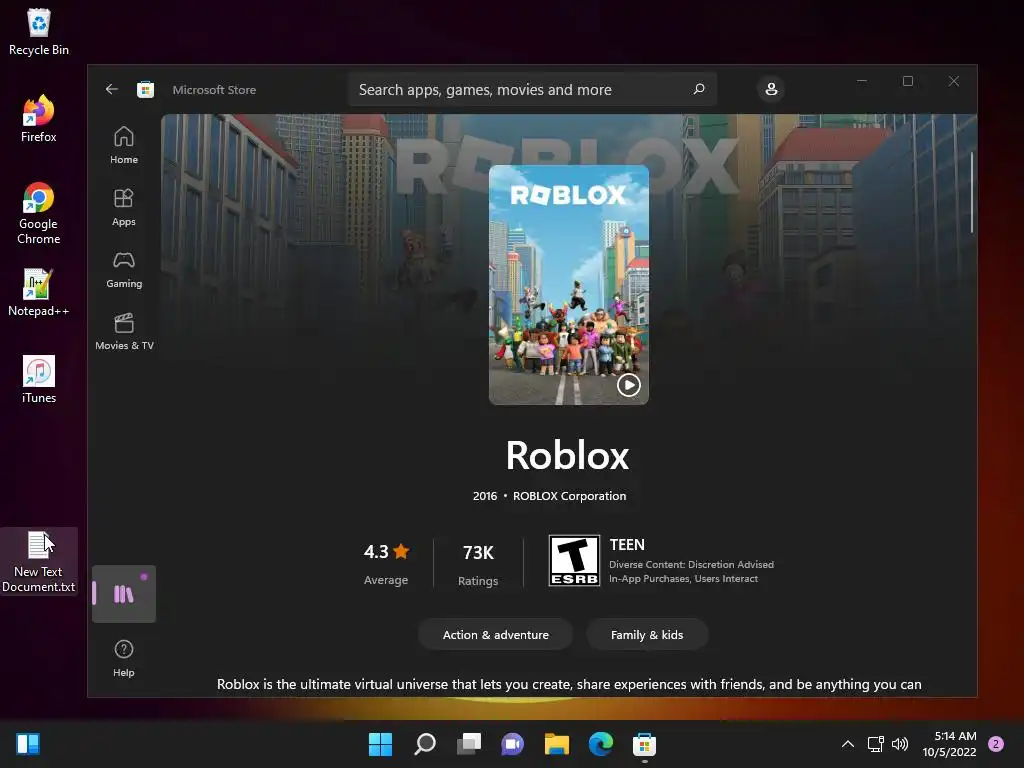Open the Library icon in sidebar

coord(123,594)
